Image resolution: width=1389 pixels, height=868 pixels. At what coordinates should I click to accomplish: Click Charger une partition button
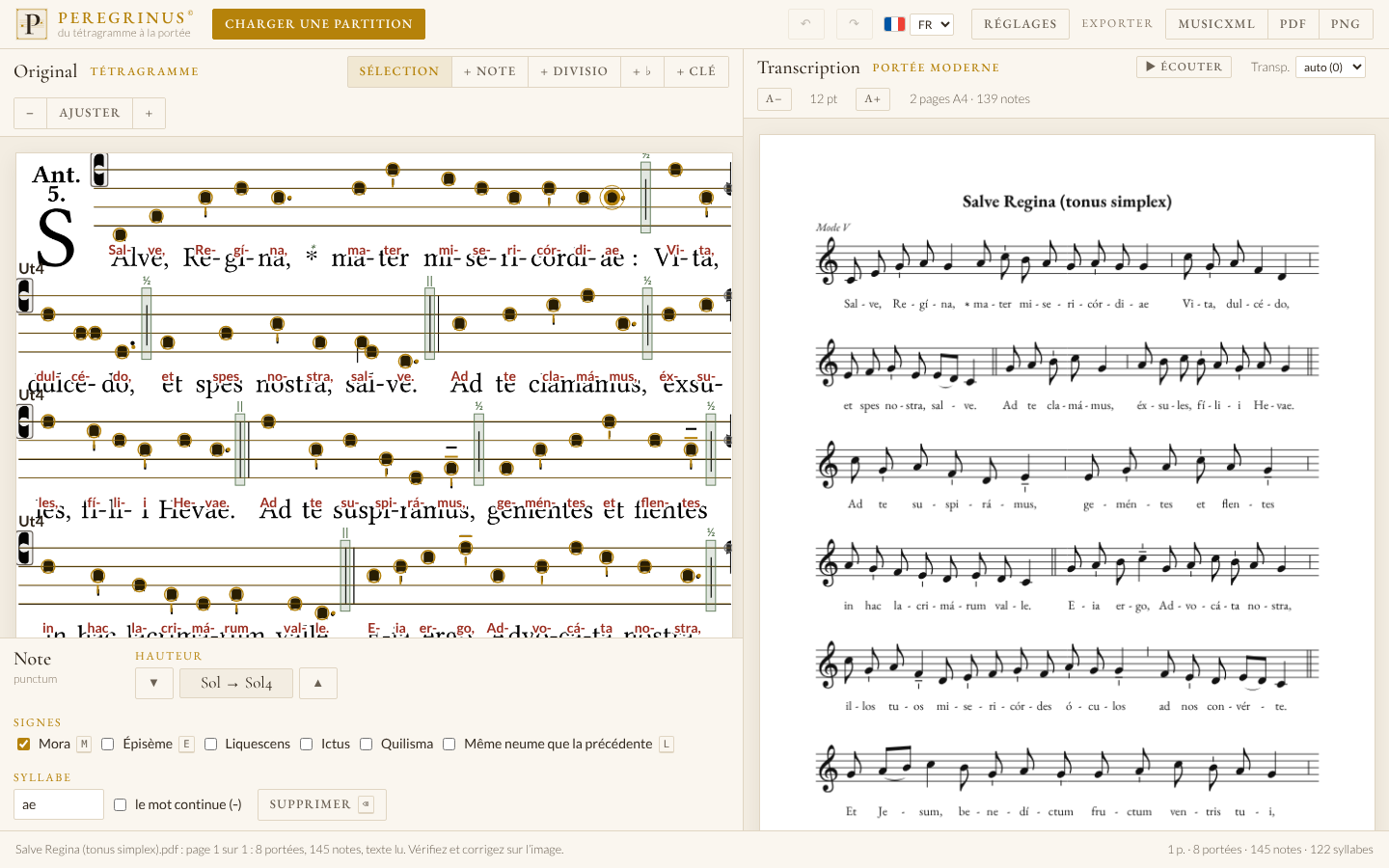[x=318, y=24]
